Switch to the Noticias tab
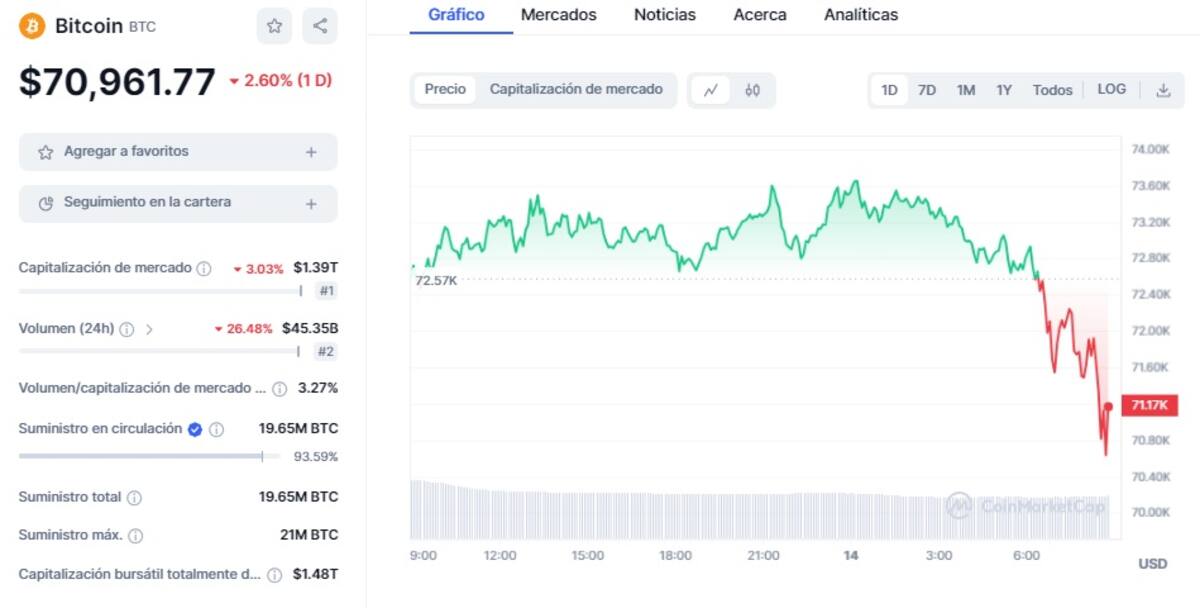The height and width of the screenshot is (608, 1200). (x=665, y=15)
